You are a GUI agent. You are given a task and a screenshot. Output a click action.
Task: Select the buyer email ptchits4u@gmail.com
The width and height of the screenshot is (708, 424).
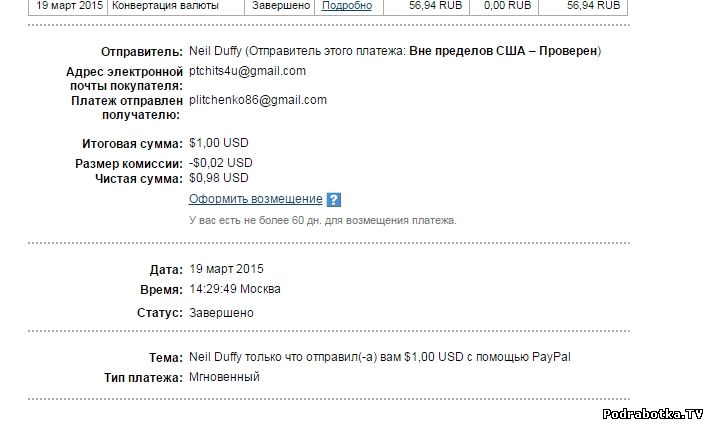[247, 71]
